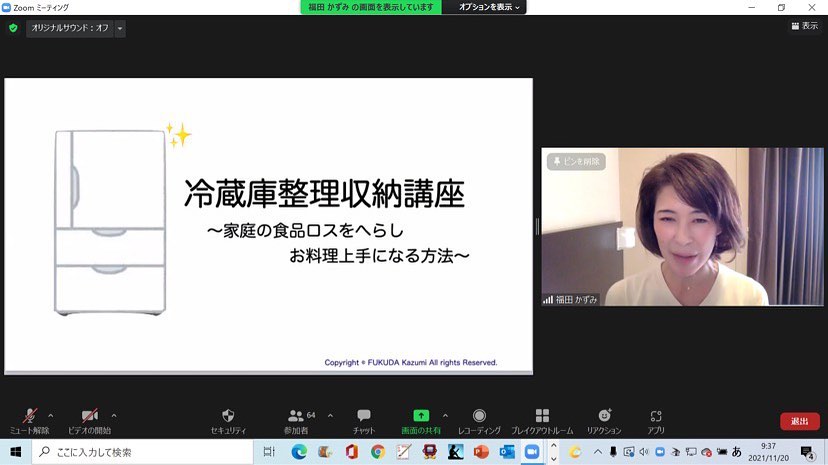The height and width of the screenshot is (465, 828).
Task: Expand video options arrow beside ビデオの開始
Action: [x=114, y=415]
